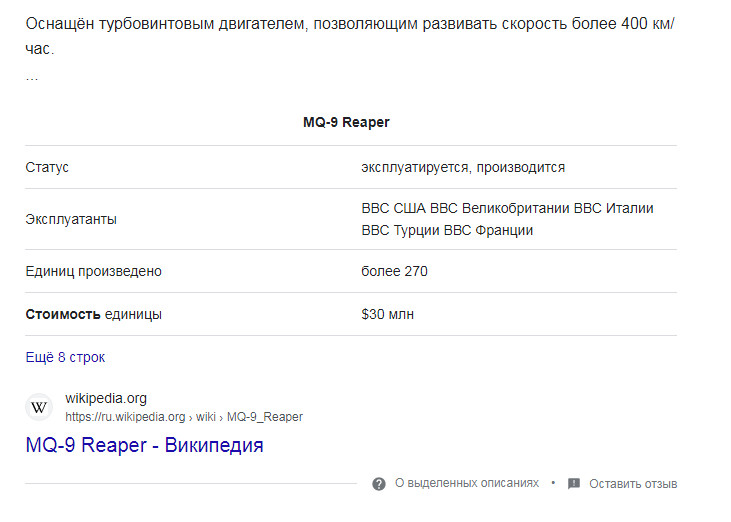Click the 'более 270' value
This screenshot has height=522, width=731.
pos(394,271)
